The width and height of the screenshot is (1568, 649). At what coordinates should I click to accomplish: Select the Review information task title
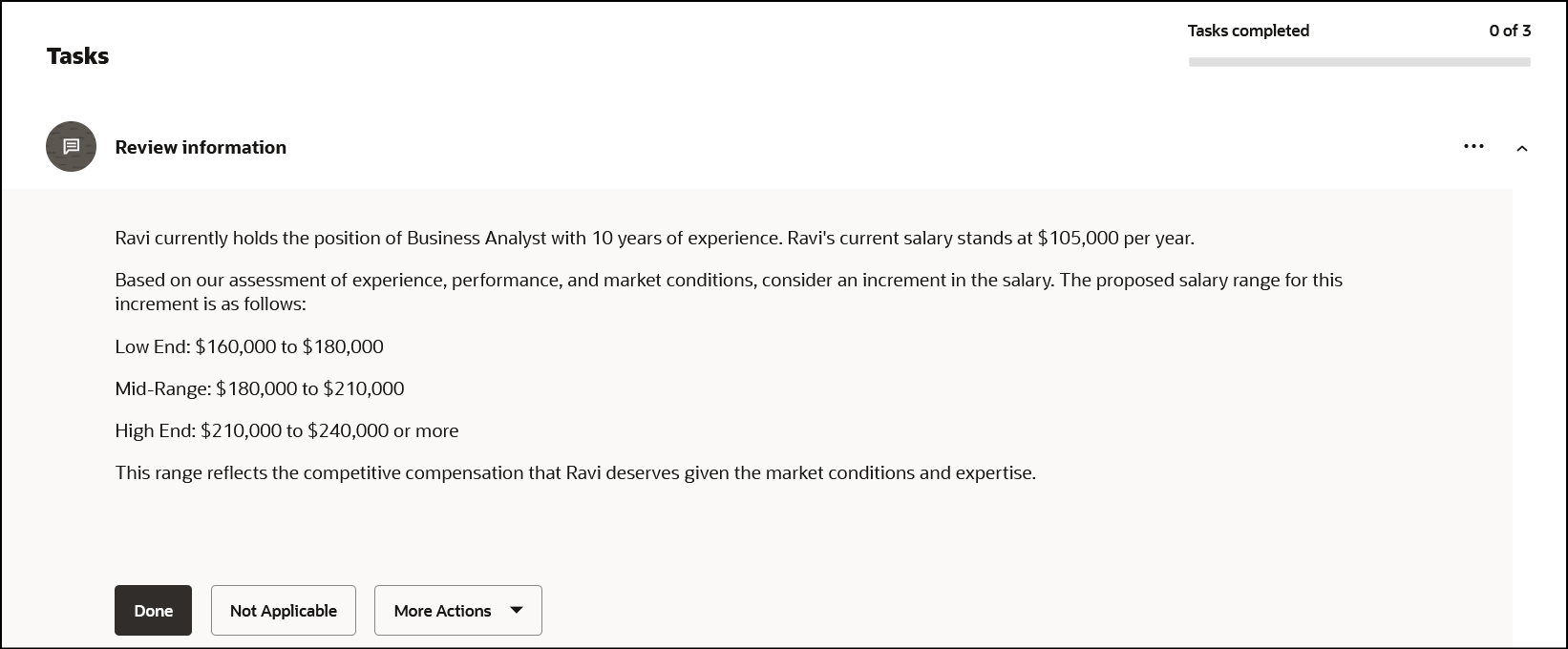pyautogui.click(x=201, y=147)
